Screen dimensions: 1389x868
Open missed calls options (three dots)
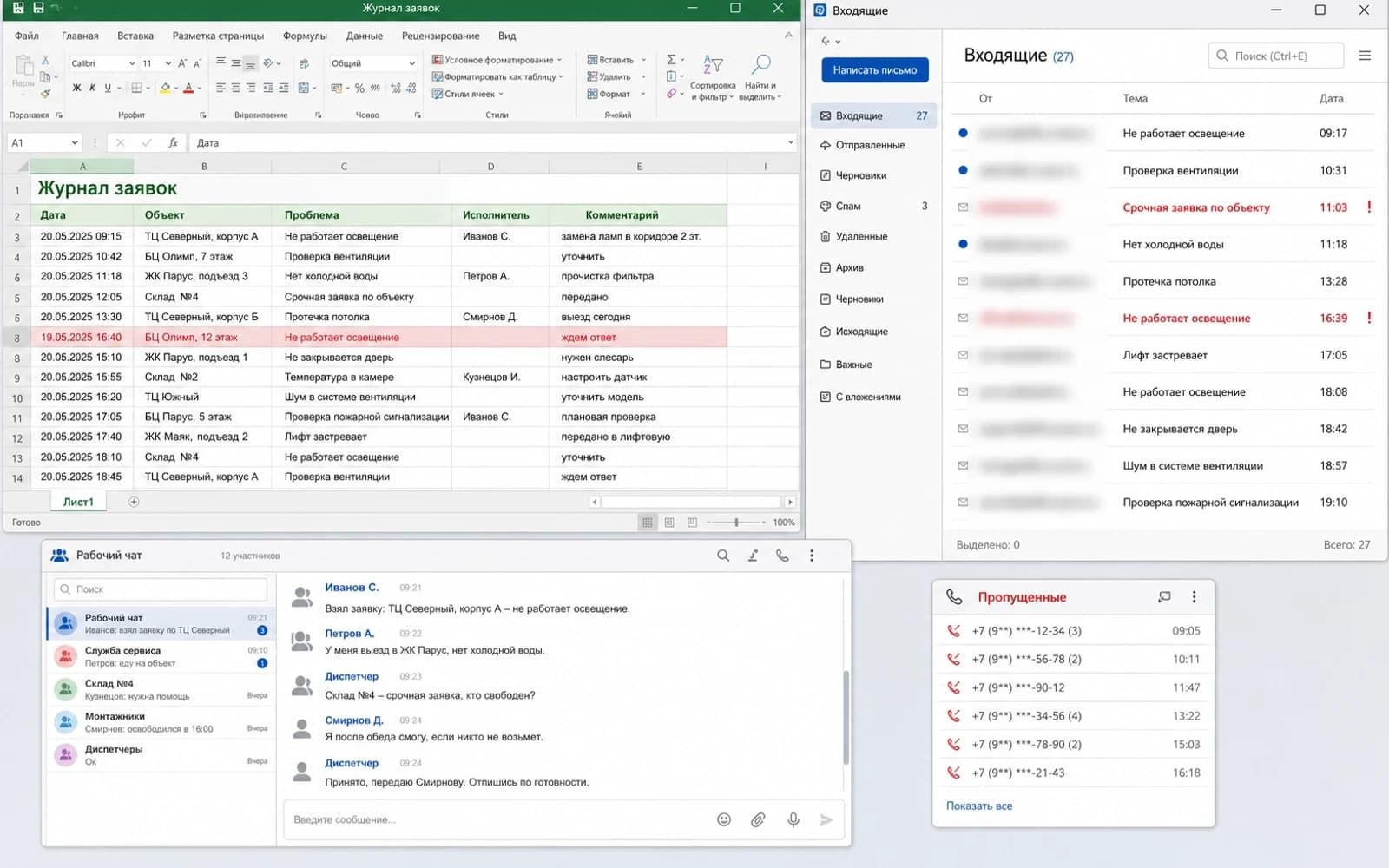1194,597
